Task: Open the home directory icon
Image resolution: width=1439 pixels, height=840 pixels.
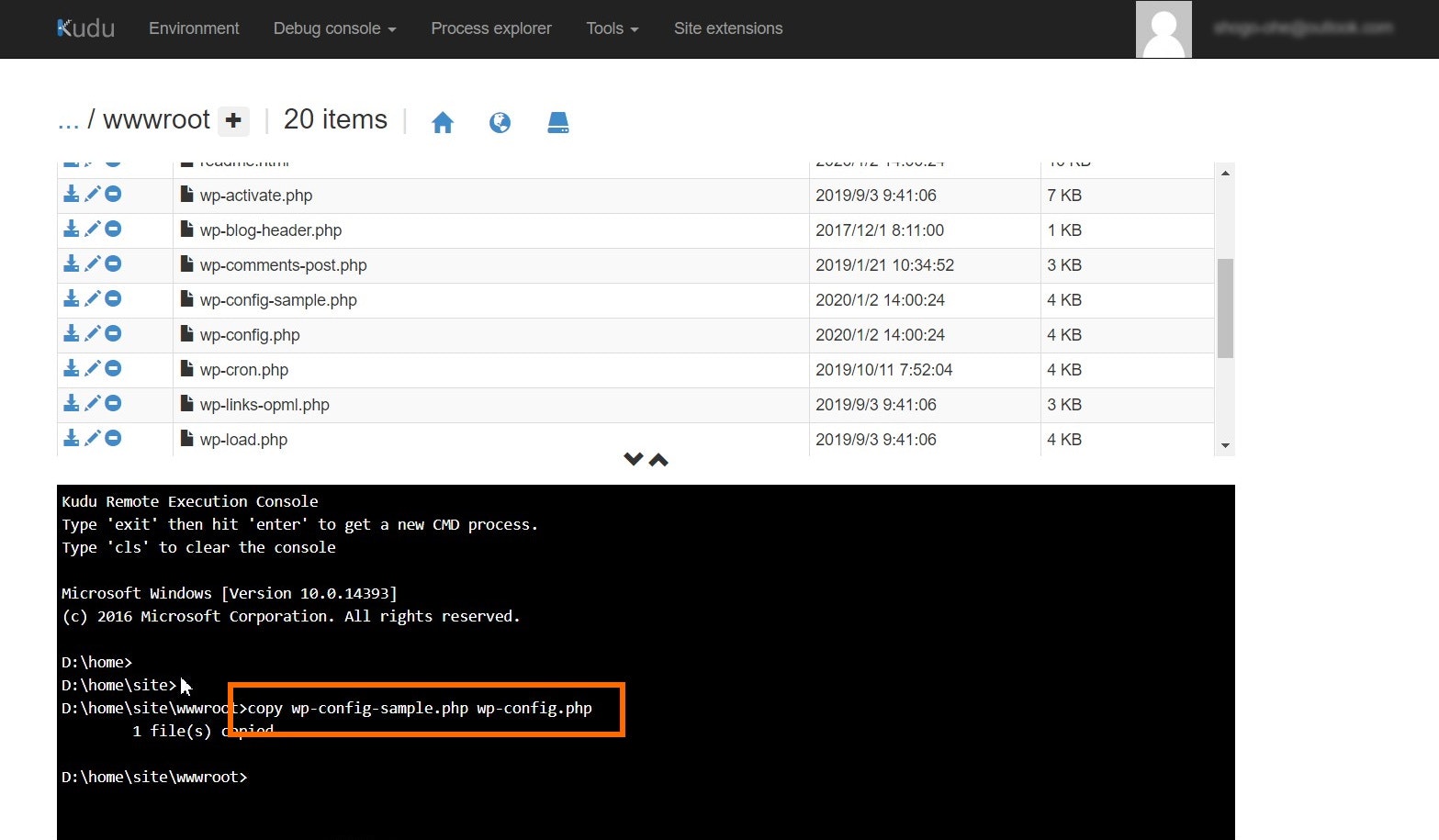Action: [x=443, y=121]
